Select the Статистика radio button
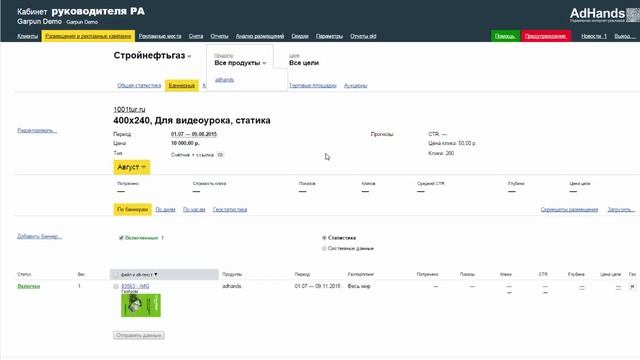Viewport: 640px width, 360px height. click(x=324, y=238)
